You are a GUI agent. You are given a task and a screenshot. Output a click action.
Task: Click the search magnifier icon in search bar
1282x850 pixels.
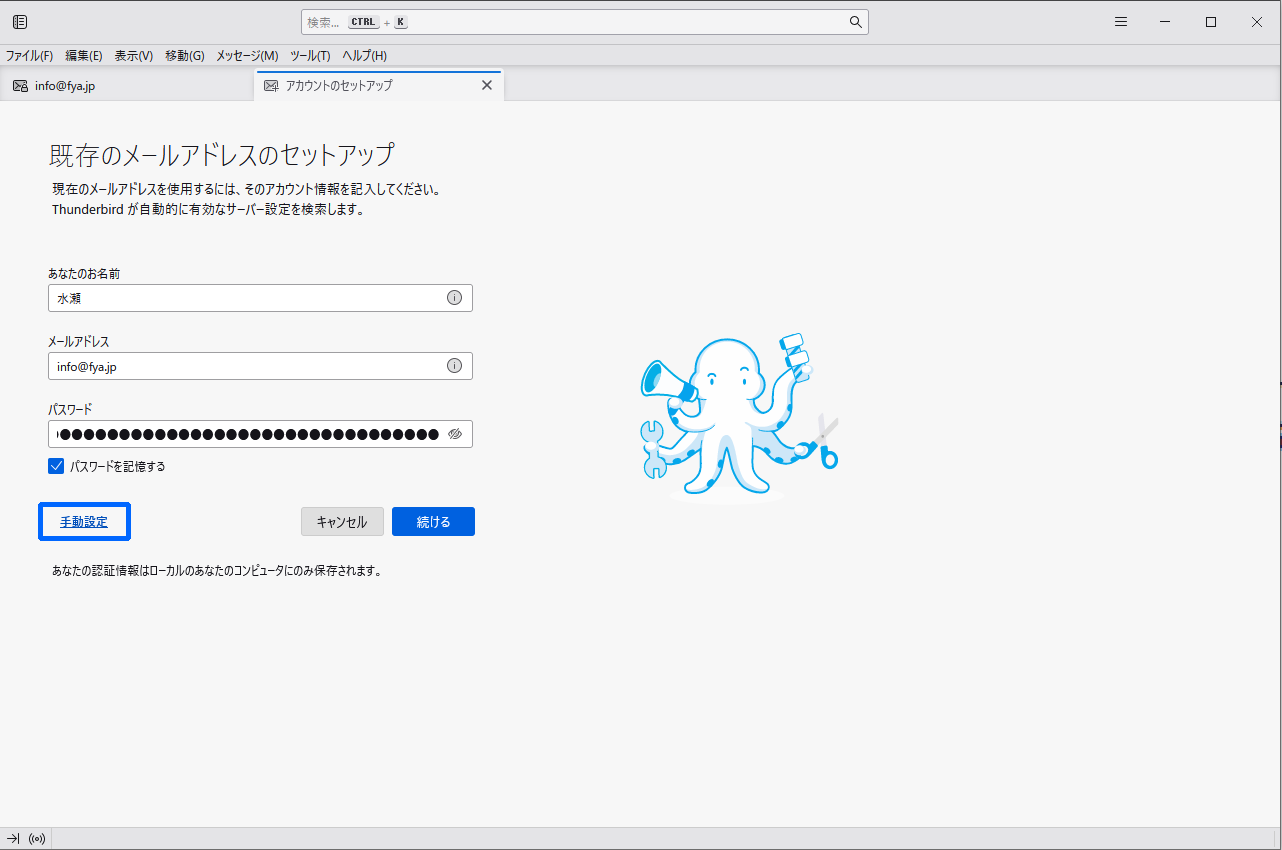(x=855, y=22)
